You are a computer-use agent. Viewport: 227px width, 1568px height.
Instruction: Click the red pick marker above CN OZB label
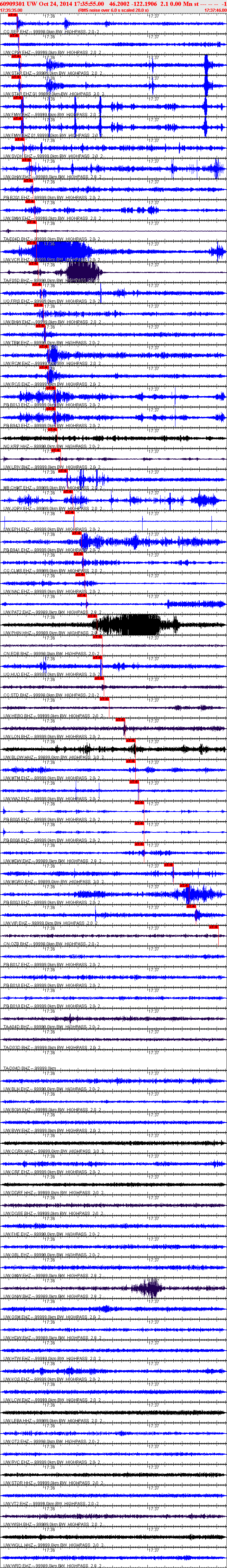click(214, 927)
